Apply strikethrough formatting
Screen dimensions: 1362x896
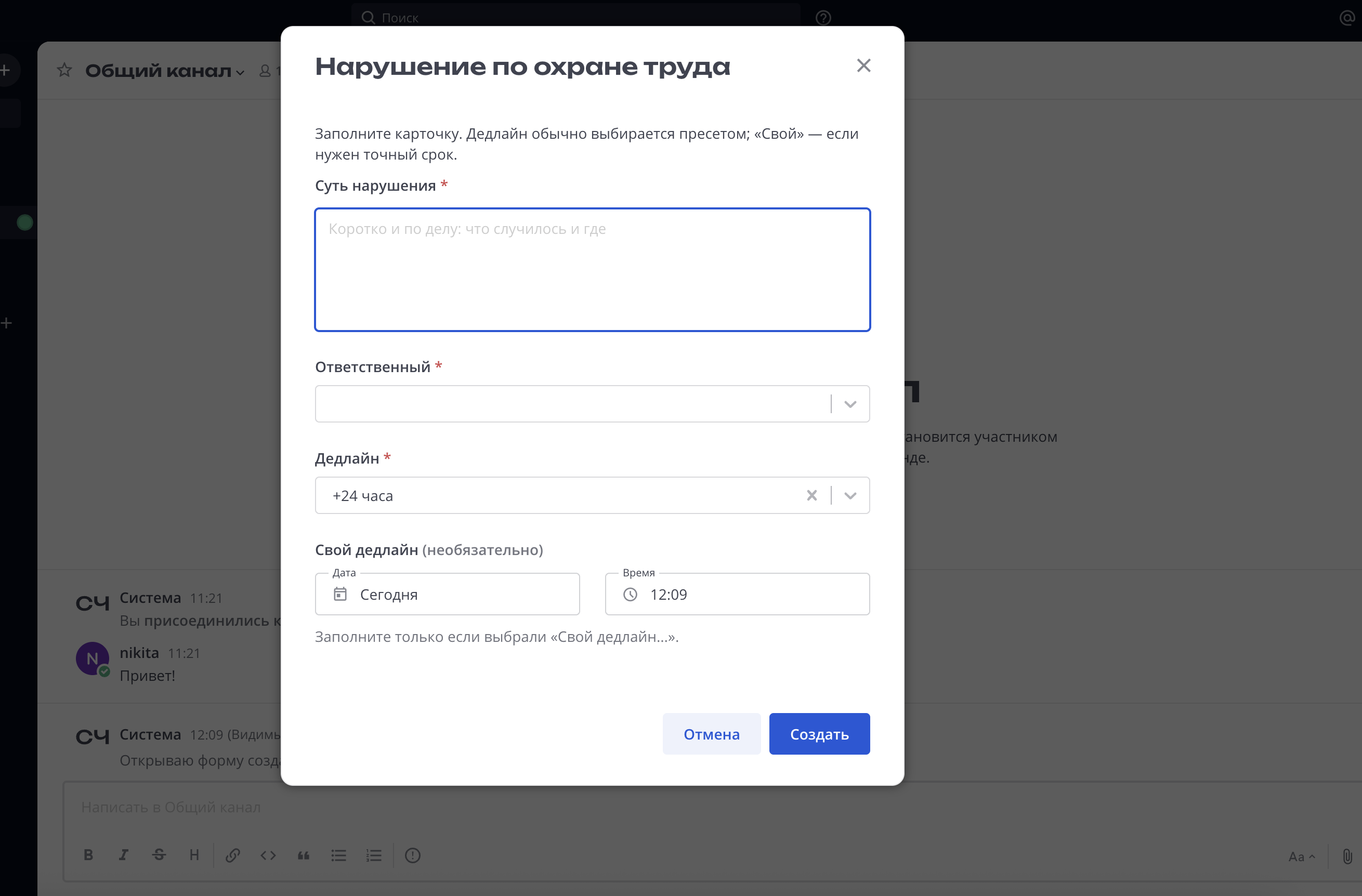159,855
